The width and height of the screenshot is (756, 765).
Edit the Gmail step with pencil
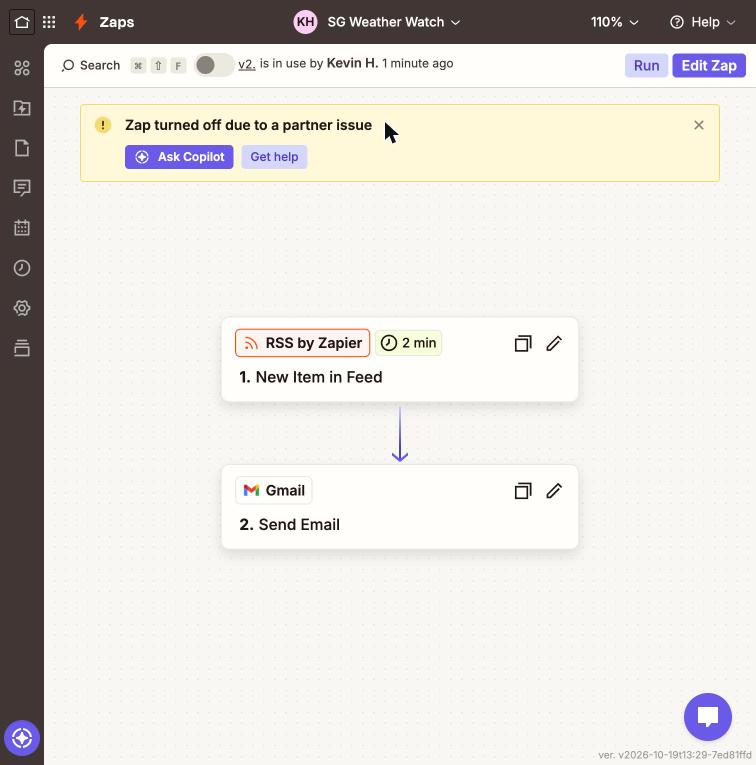[554, 491]
